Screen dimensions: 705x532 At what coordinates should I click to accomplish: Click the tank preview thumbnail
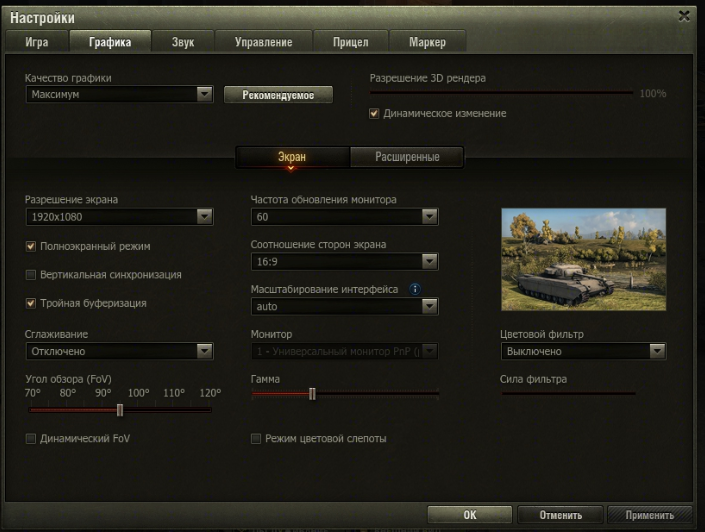[x=584, y=259]
